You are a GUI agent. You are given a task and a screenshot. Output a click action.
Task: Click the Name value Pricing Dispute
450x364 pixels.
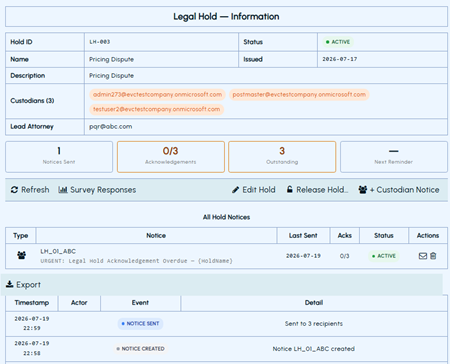click(111, 59)
